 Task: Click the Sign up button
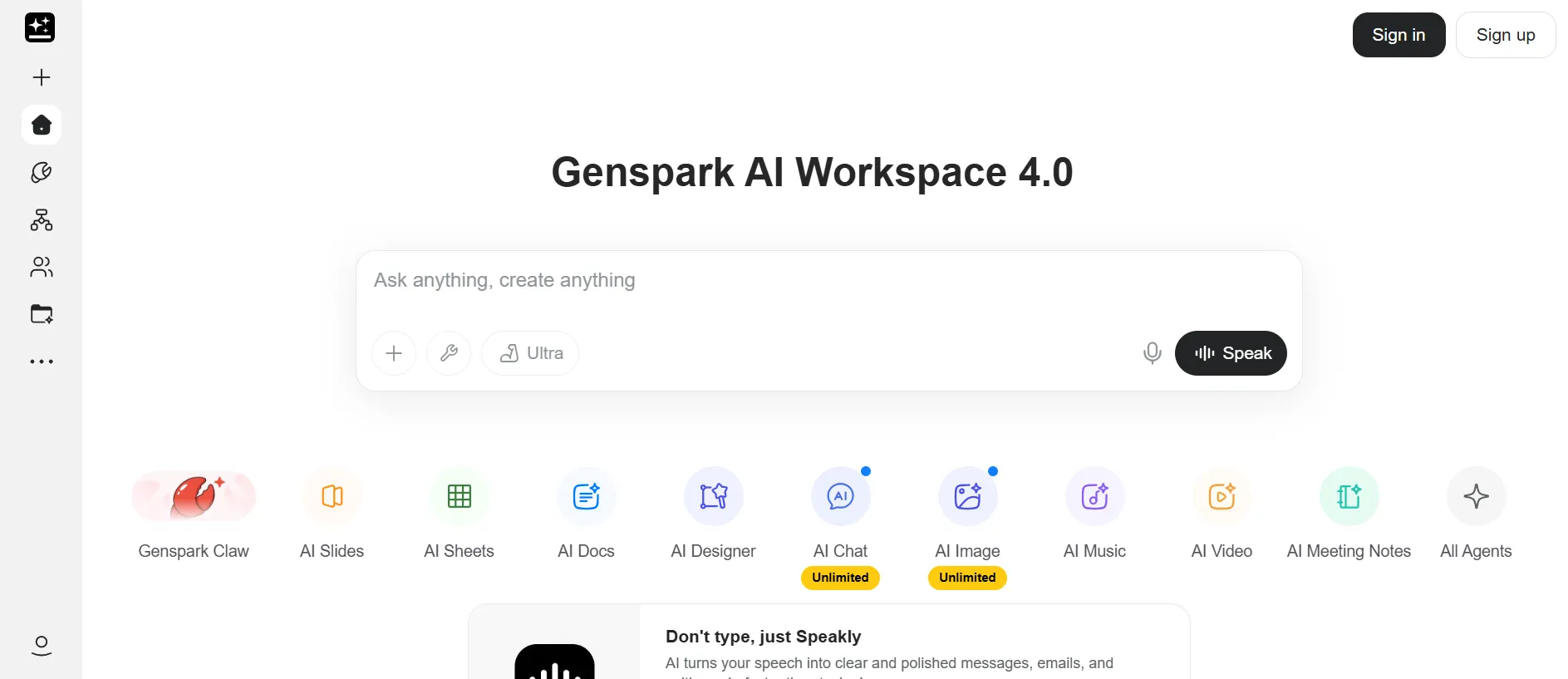pyautogui.click(x=1506, y=35)
